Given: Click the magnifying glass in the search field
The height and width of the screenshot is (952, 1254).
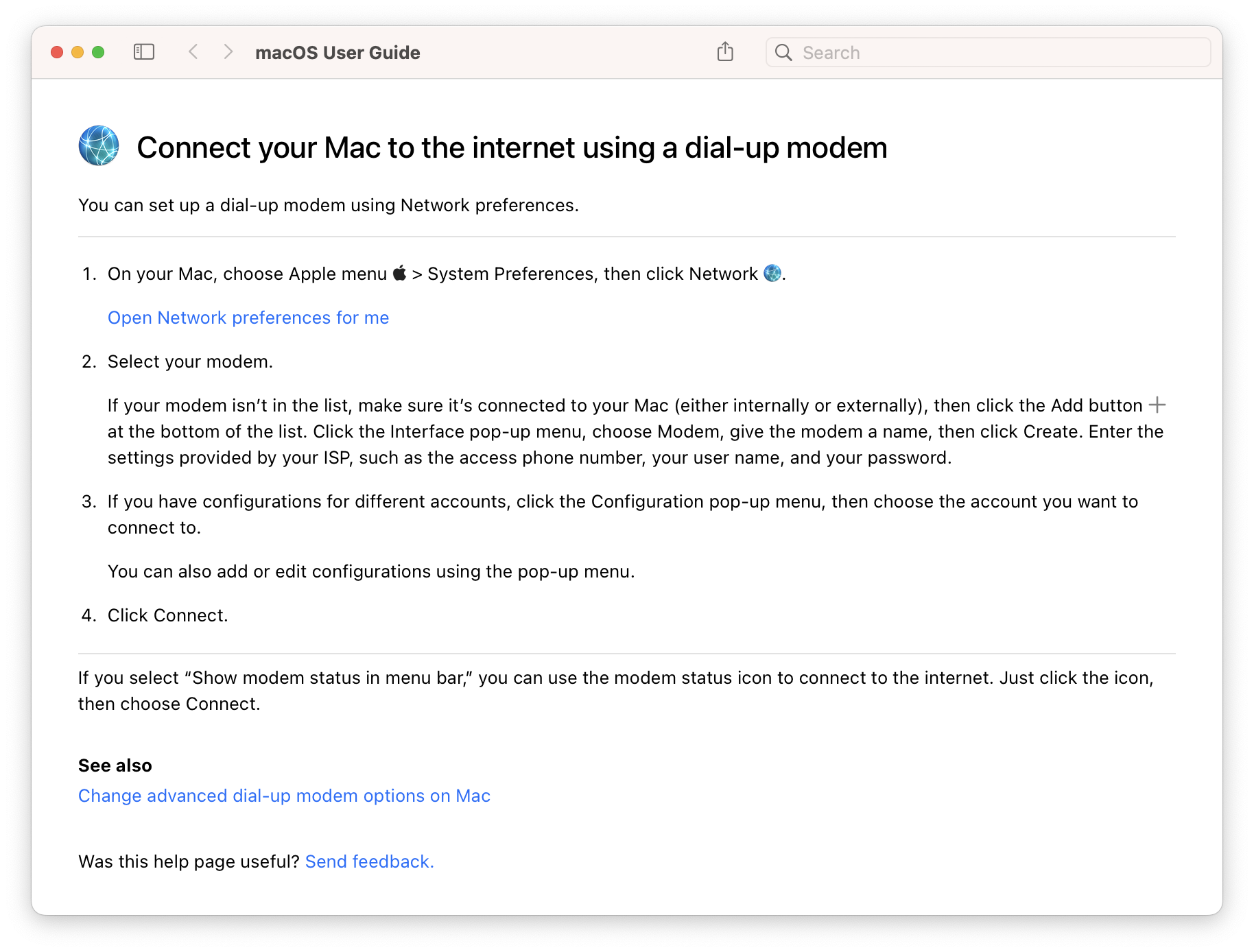Looking at the screenshot, I should tap(783, 51).
